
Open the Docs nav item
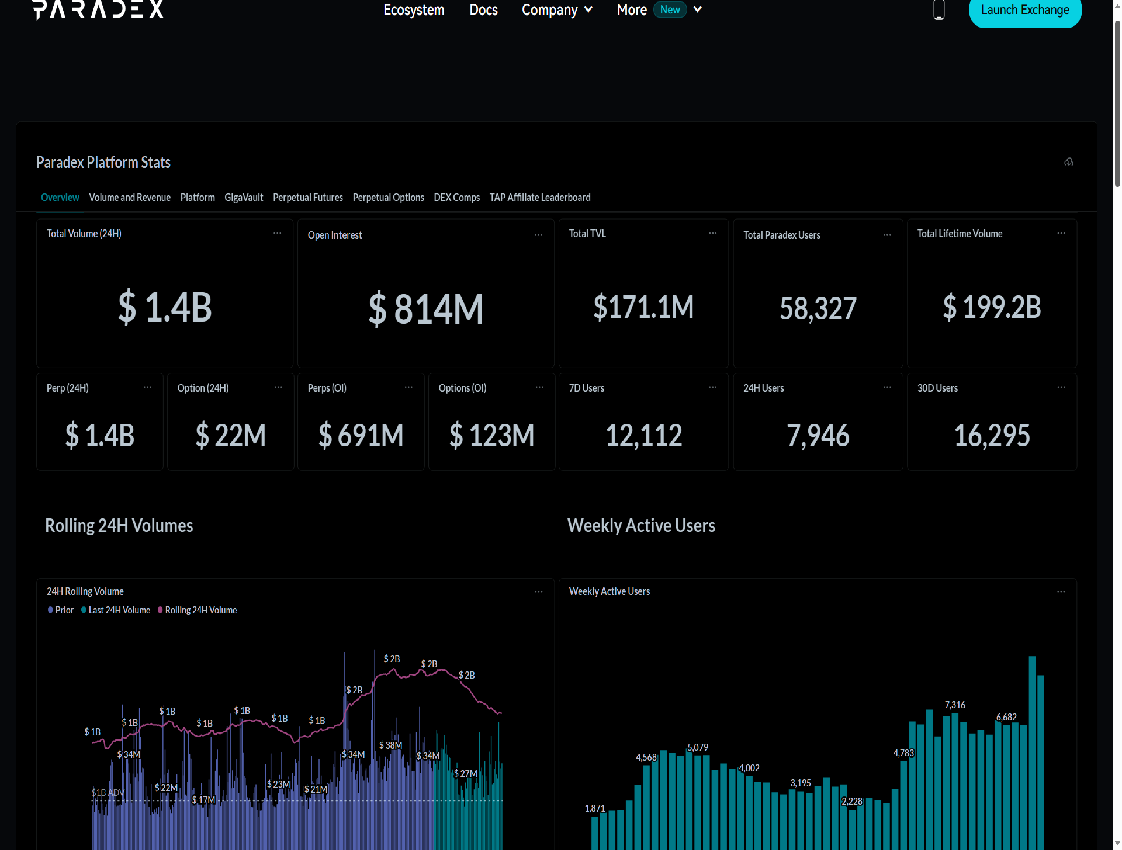click(483, 10)
